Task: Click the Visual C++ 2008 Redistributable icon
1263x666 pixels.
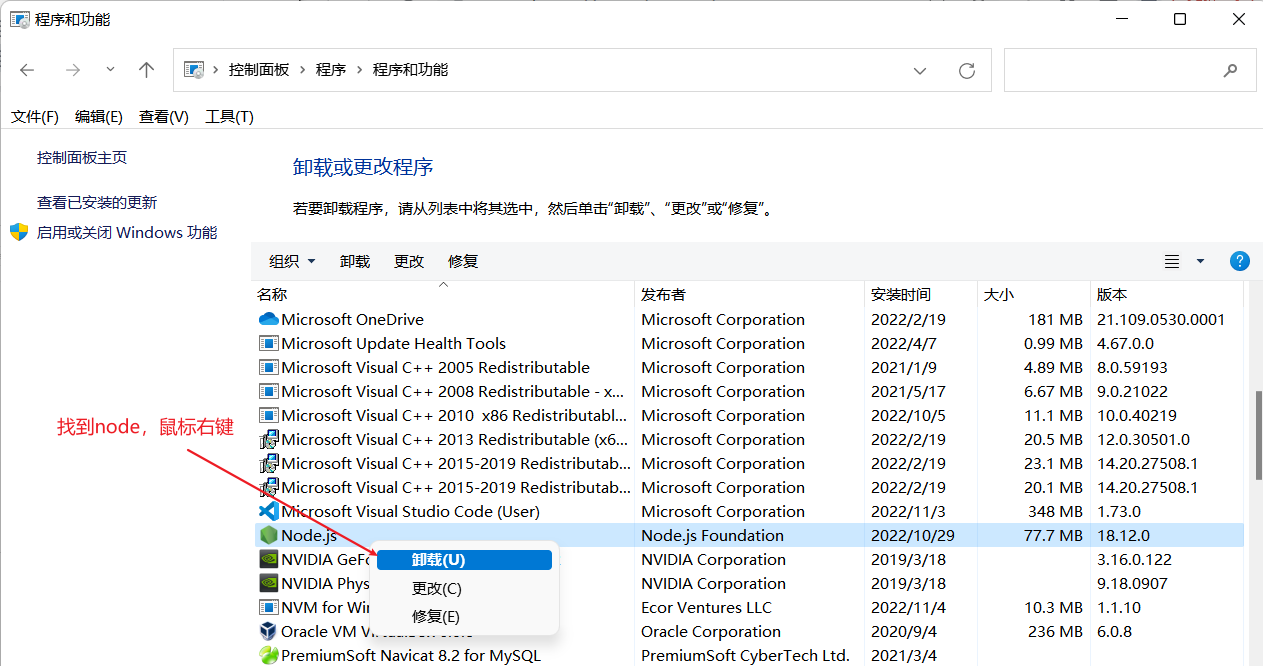Action: [268, 392]
